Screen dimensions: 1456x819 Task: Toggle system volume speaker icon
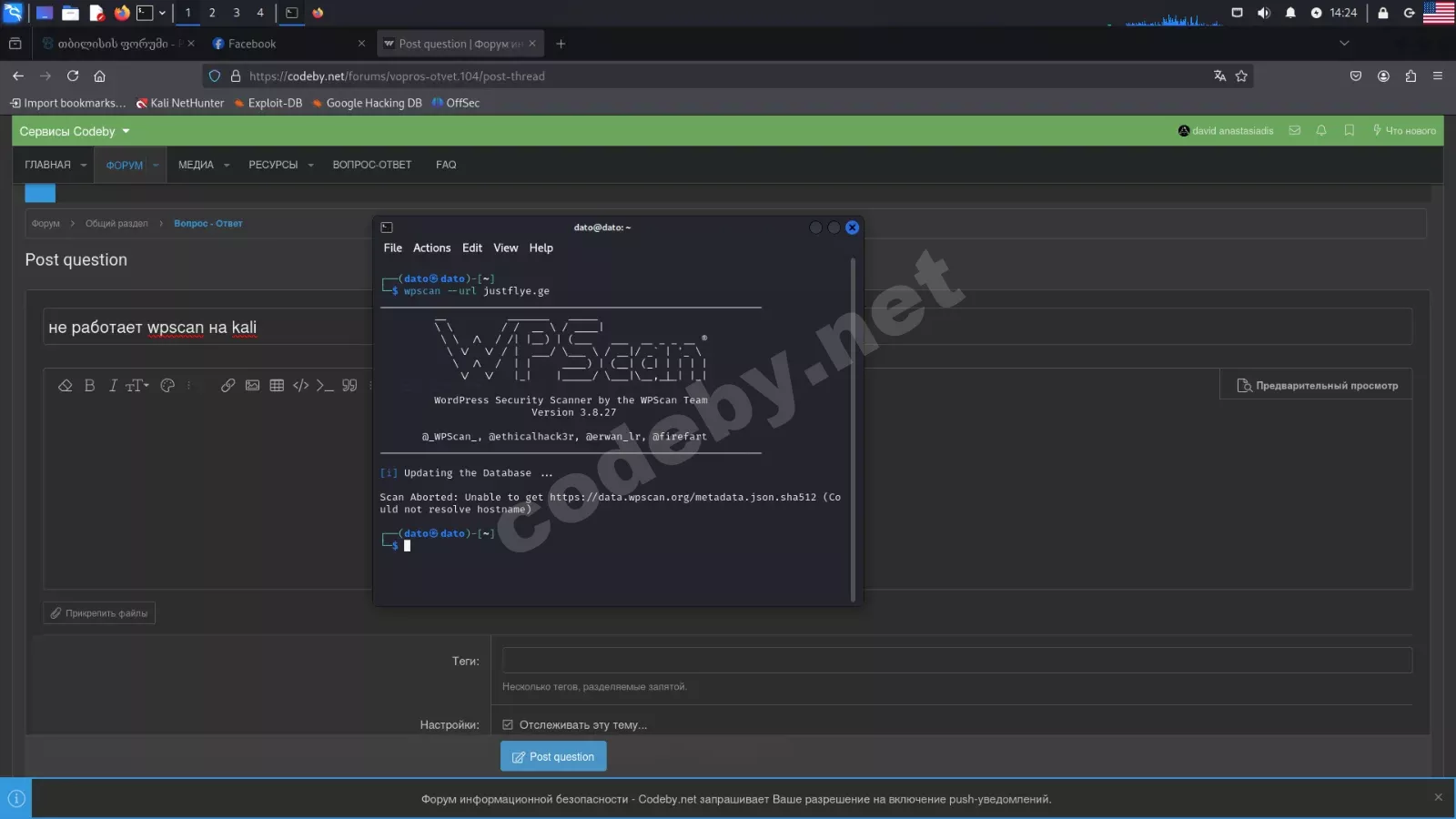1263,13
